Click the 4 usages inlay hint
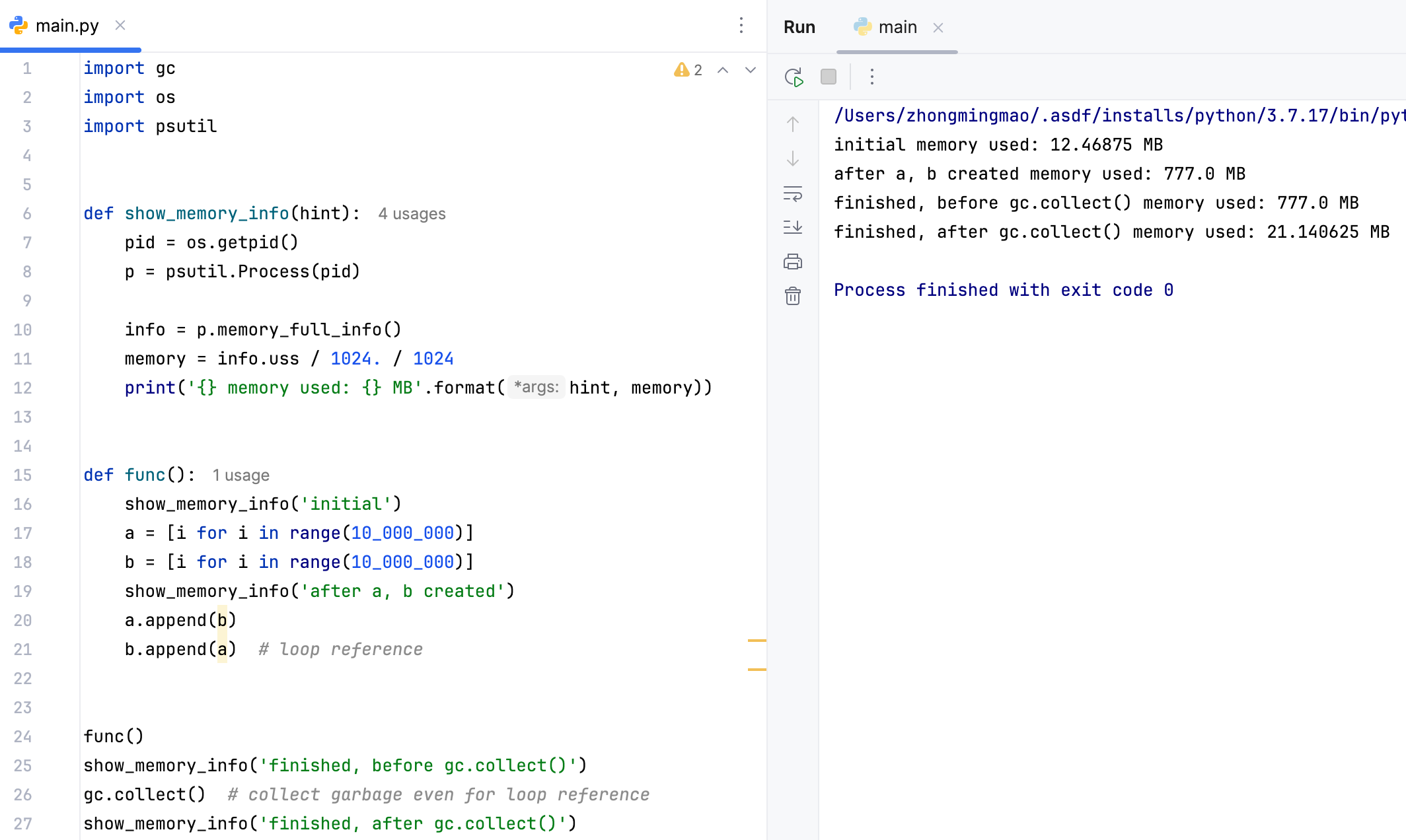 [x=412, y=214]
